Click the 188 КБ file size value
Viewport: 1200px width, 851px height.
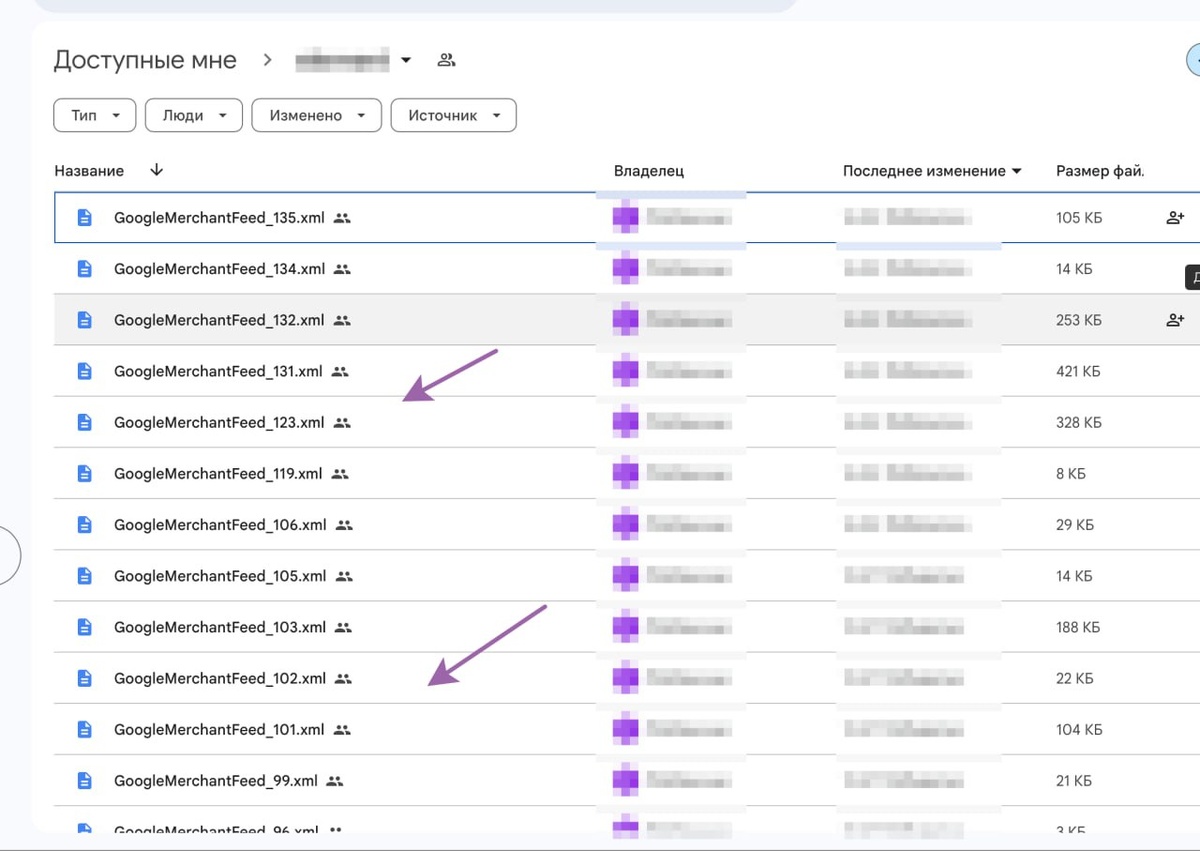point(1078,627)
